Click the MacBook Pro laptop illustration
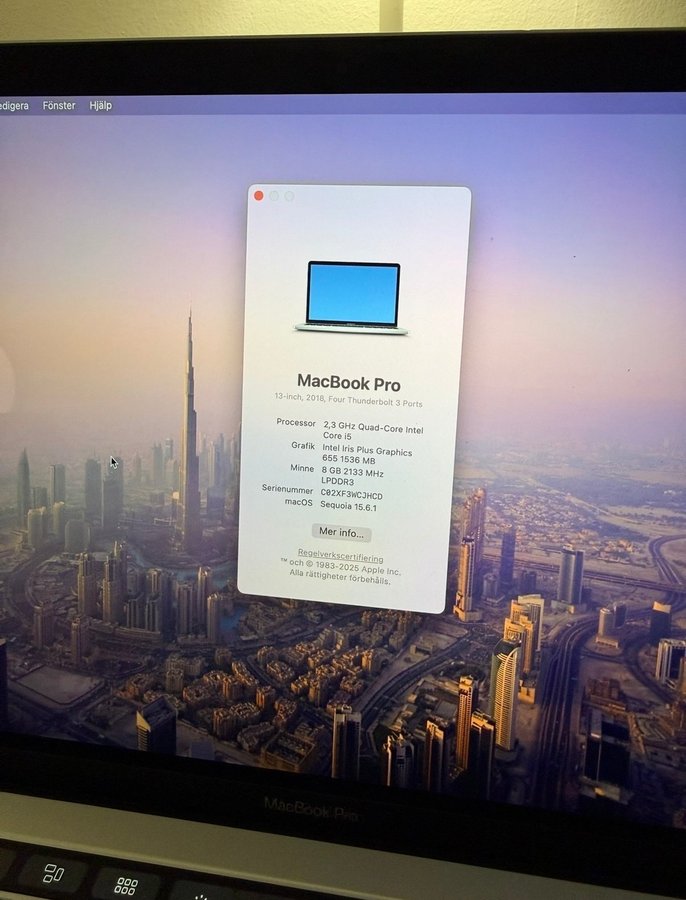 [x=353, y=297]
